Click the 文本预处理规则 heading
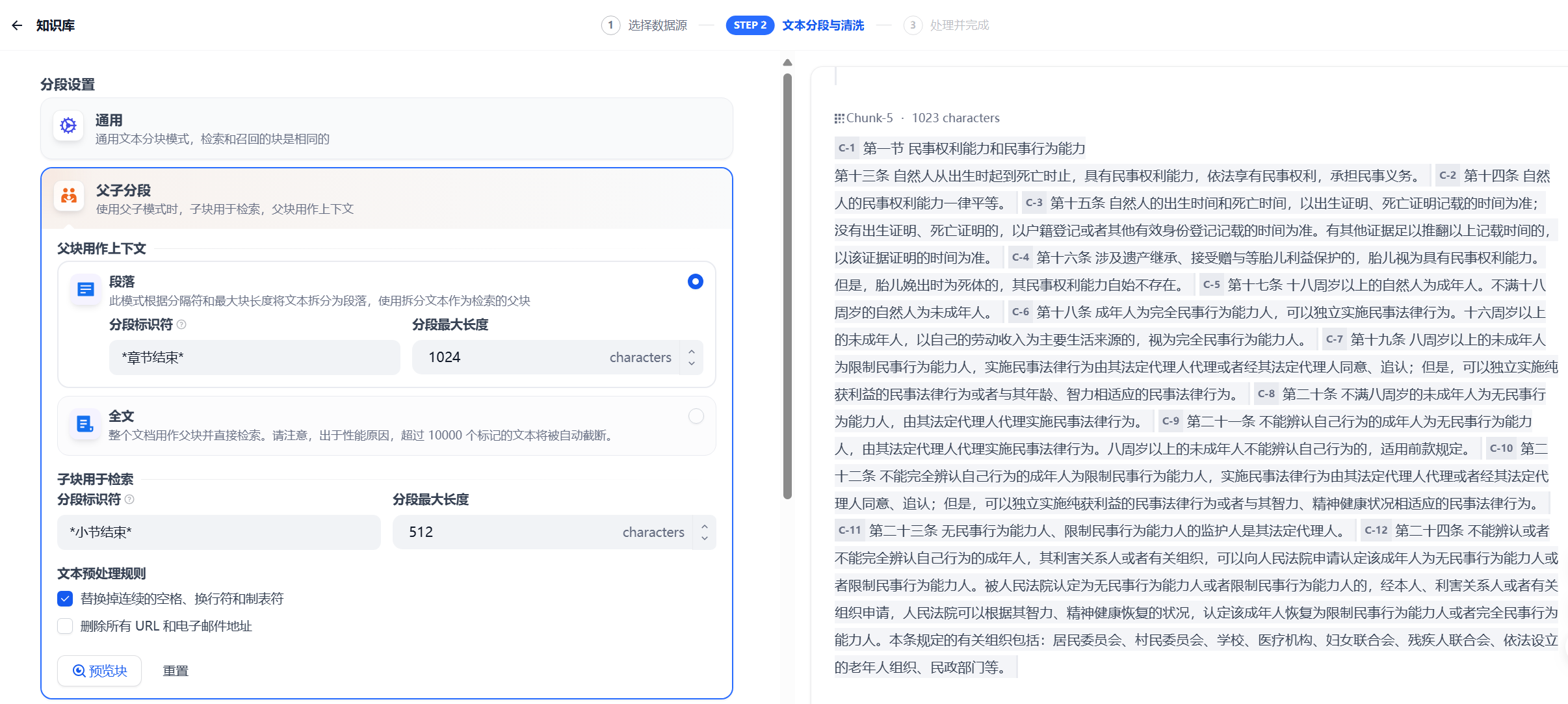The image size is (1568, 704). tap(101, 573)
